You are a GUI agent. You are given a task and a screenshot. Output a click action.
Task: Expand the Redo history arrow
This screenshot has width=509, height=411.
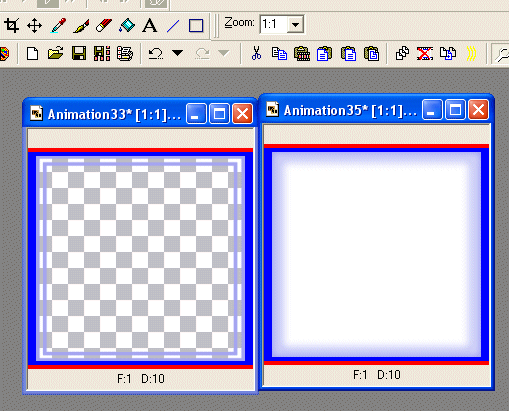pos(224,53)
